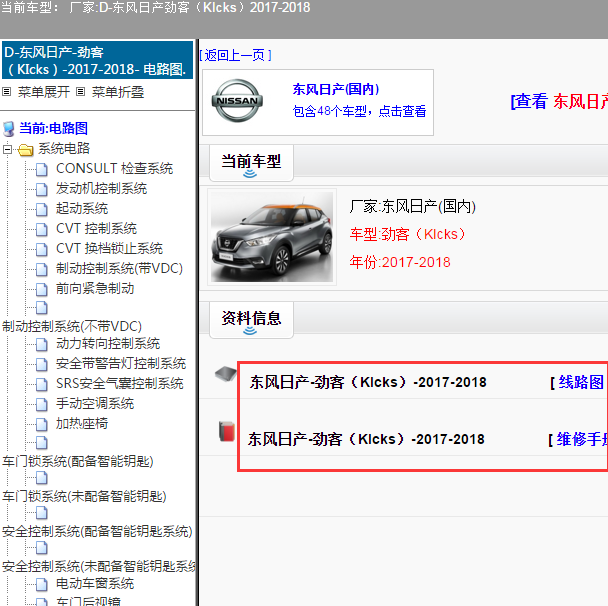Open CVT 控制系统 diagram

pyautogui.click(x=96, y=229)
